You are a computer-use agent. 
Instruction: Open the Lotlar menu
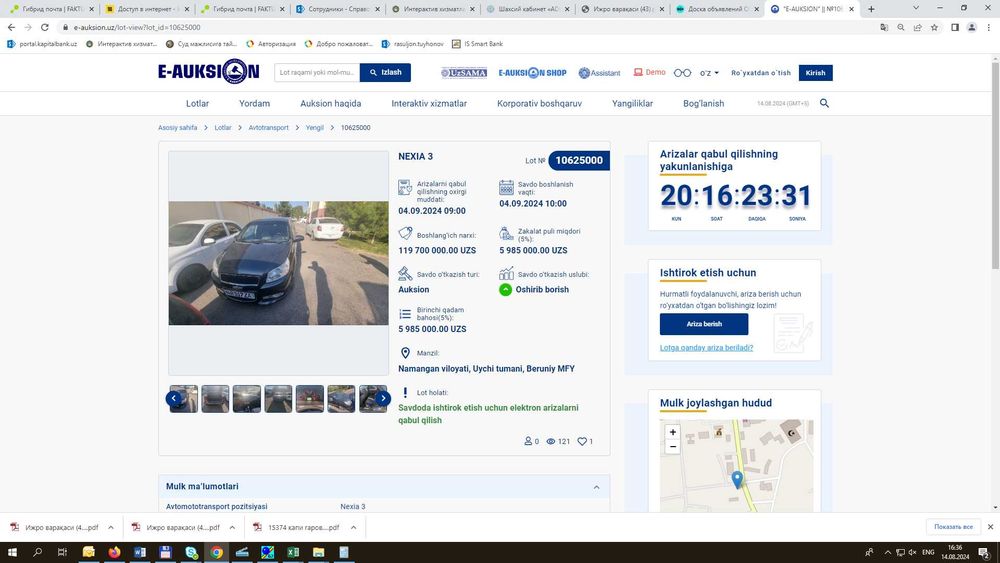click(197, 103)
